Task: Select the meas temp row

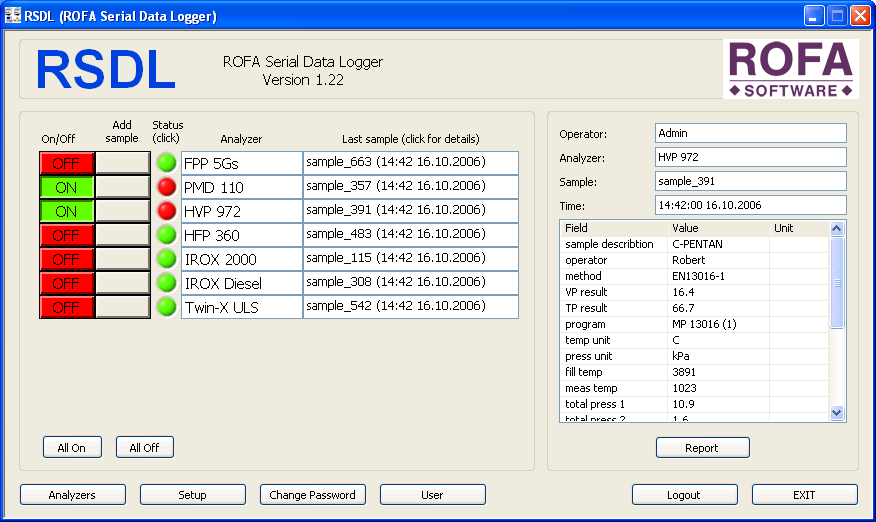Action: [x=694, y=388]
